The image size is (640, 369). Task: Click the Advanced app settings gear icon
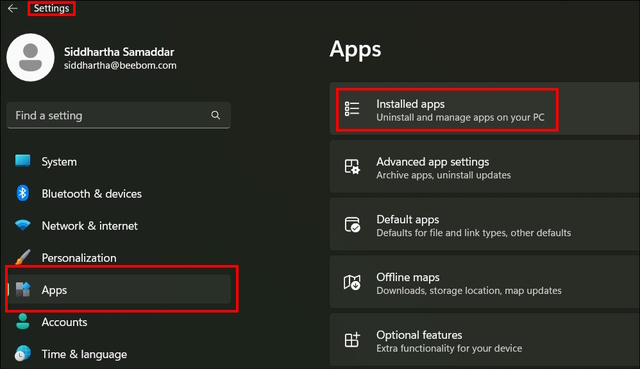tap(352, 167)
